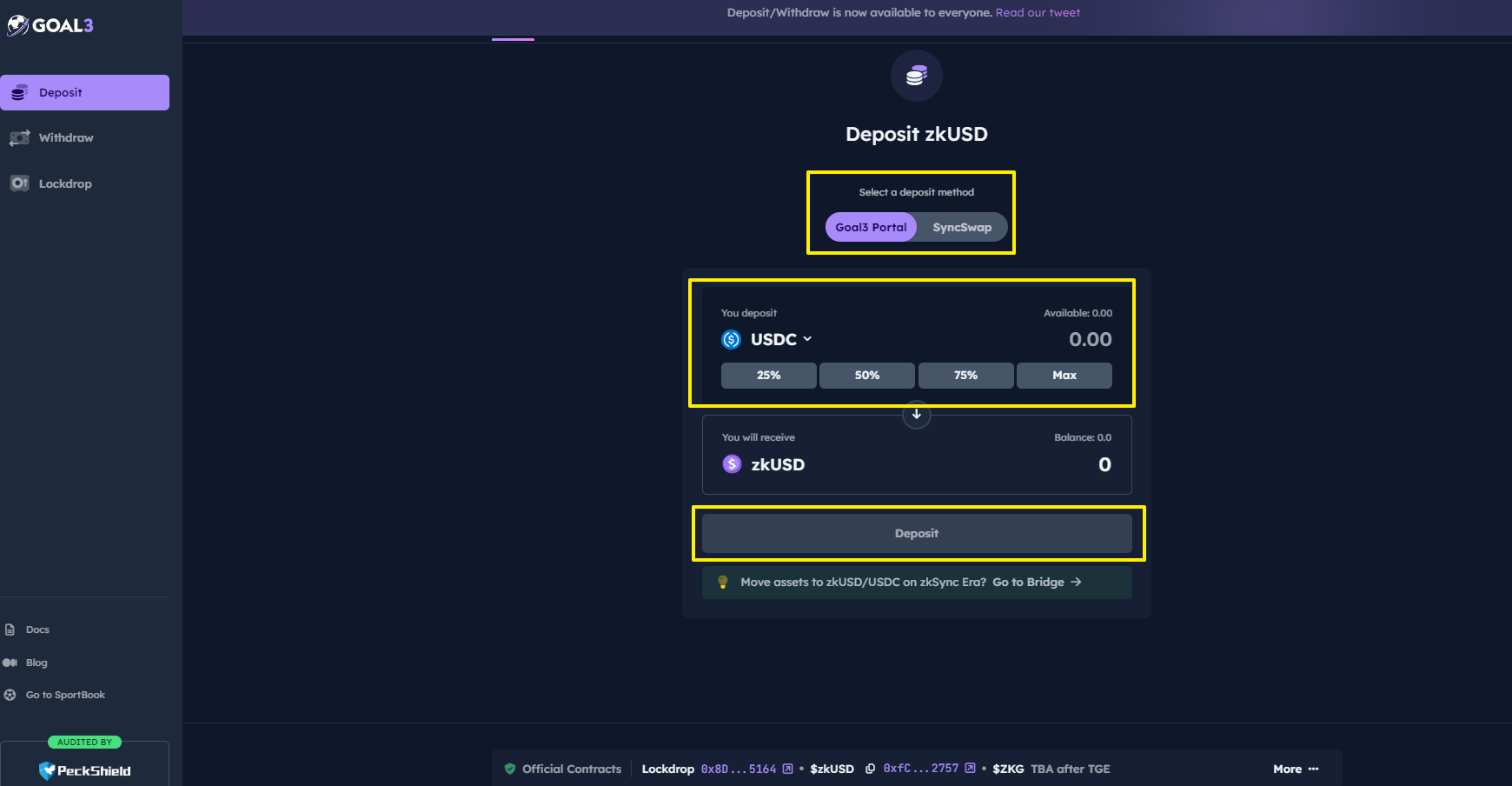Open the Deposit sidebar page
This screenshot has width=1512, height=786.
click(84, 92)
